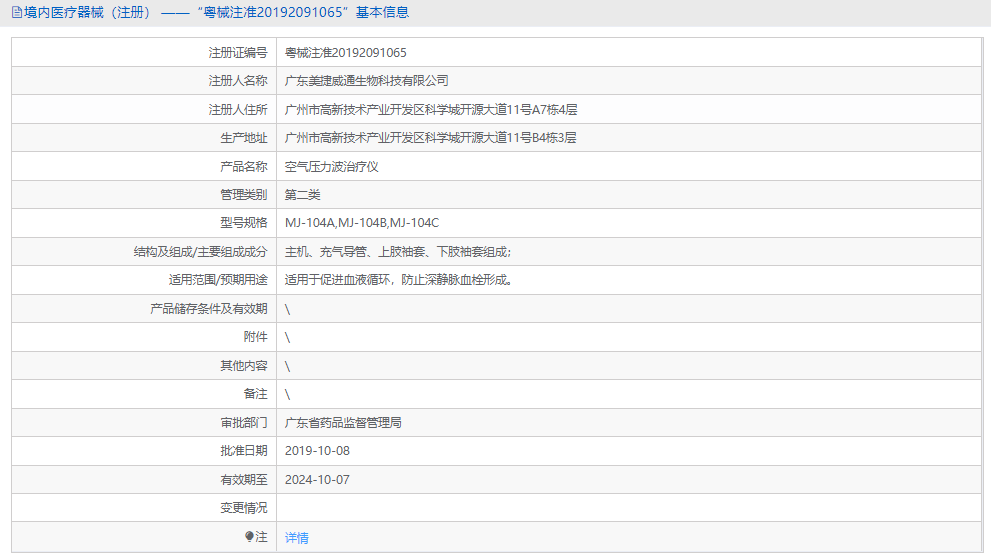Select registration number 粤械注准20192091065 in the table
Image resolution: width=991 pixels, height=559 pixels.
(346, 52)
